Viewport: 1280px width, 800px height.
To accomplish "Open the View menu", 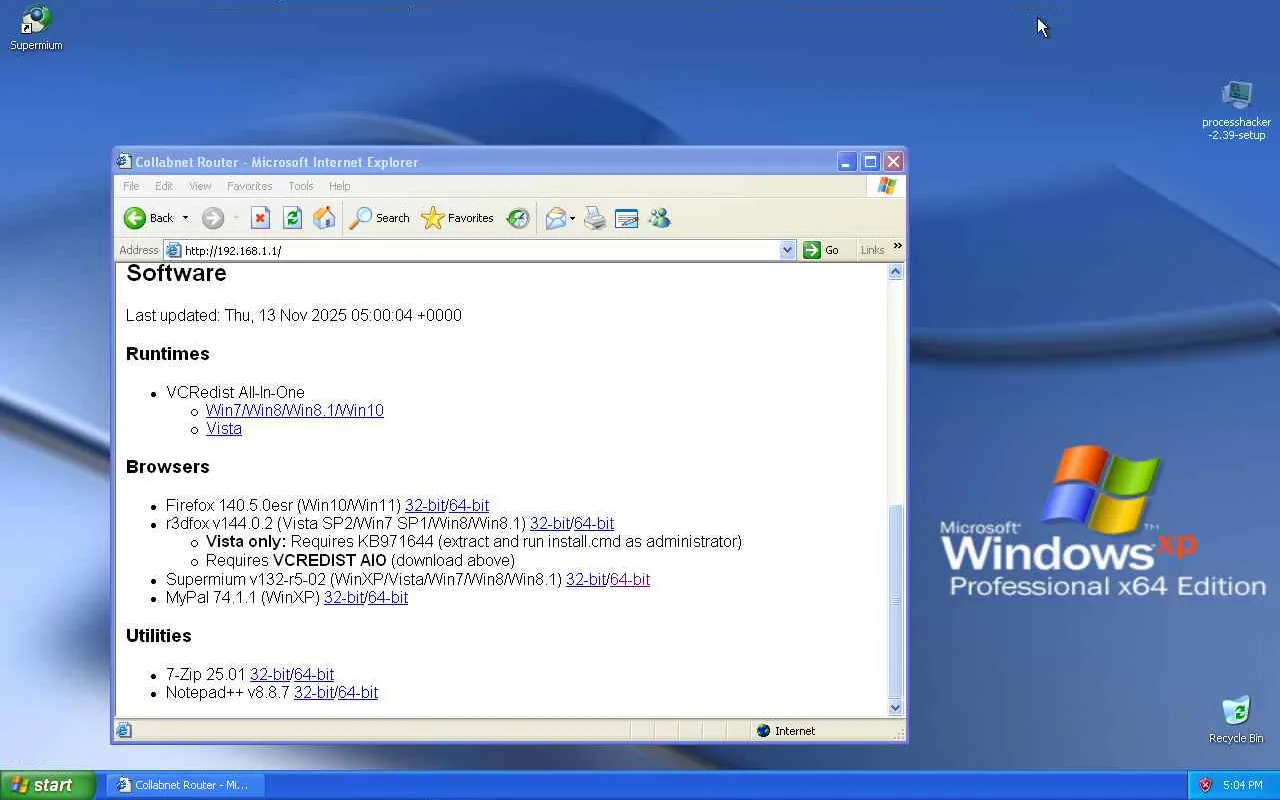I will pos(200,186).
